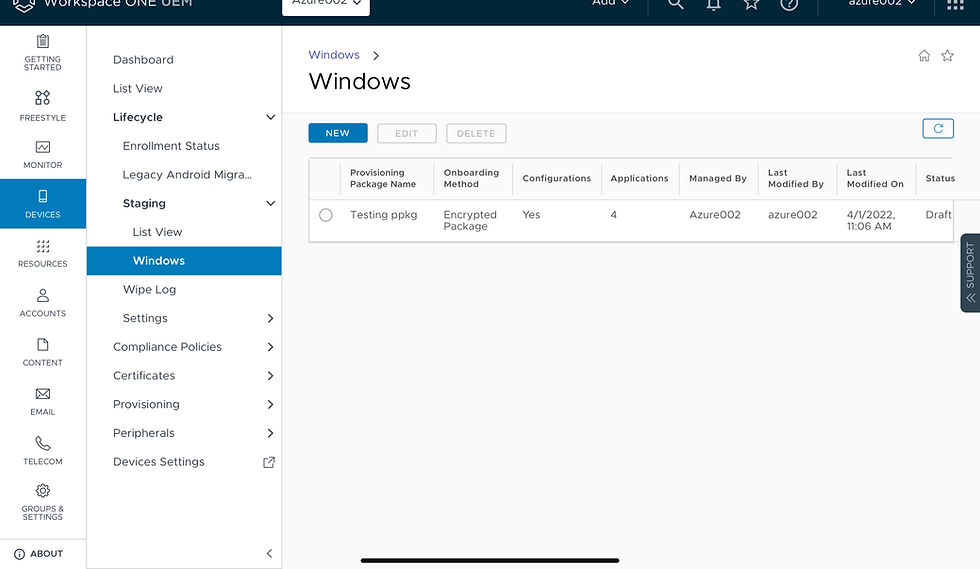Open the apps grid menu
Image resolution: width=980 pixels, height=569 pixels.
[x=955, y=4]
